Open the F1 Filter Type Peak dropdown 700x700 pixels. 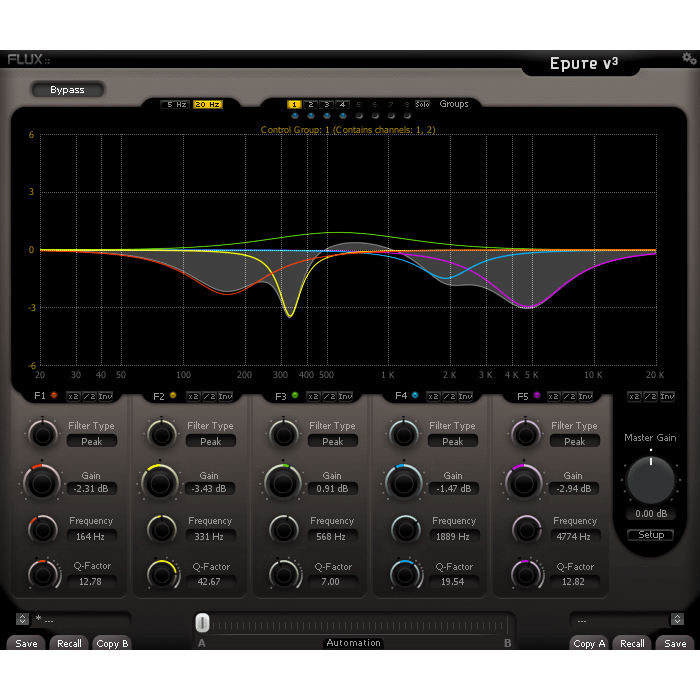pos(92,441)
